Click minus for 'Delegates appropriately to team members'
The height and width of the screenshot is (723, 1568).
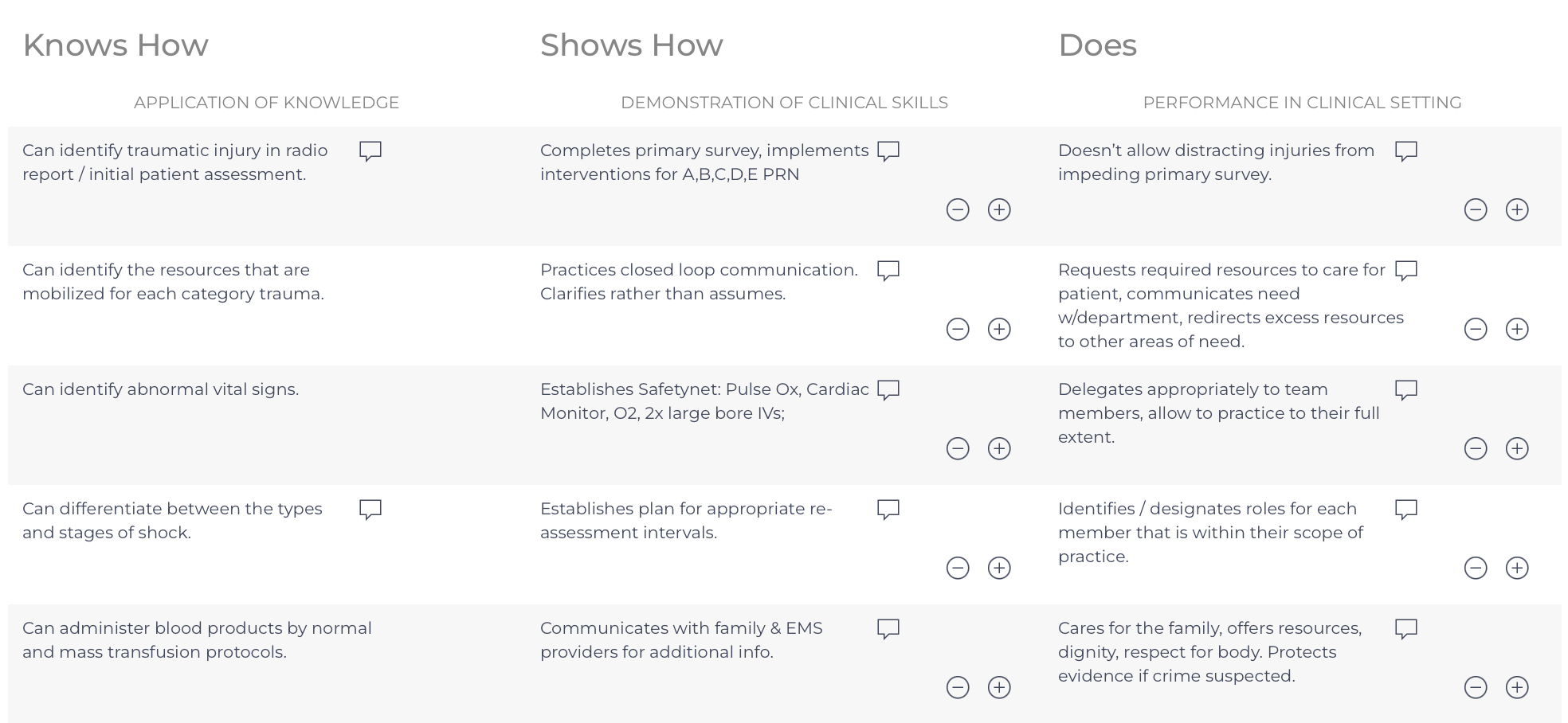pos(1476,448)
